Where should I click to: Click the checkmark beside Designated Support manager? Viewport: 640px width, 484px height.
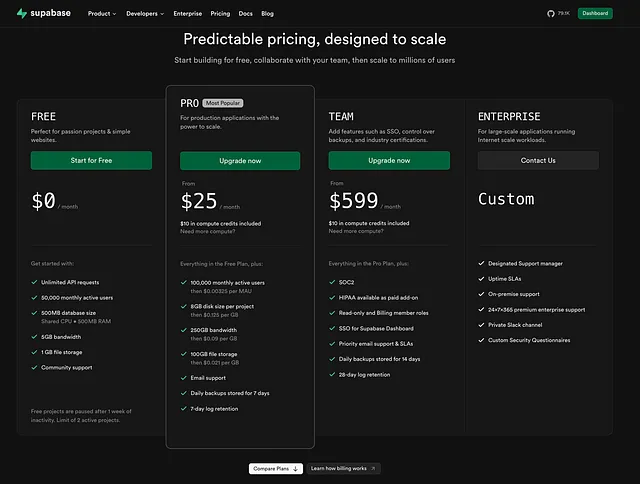(x=482, y=264)
